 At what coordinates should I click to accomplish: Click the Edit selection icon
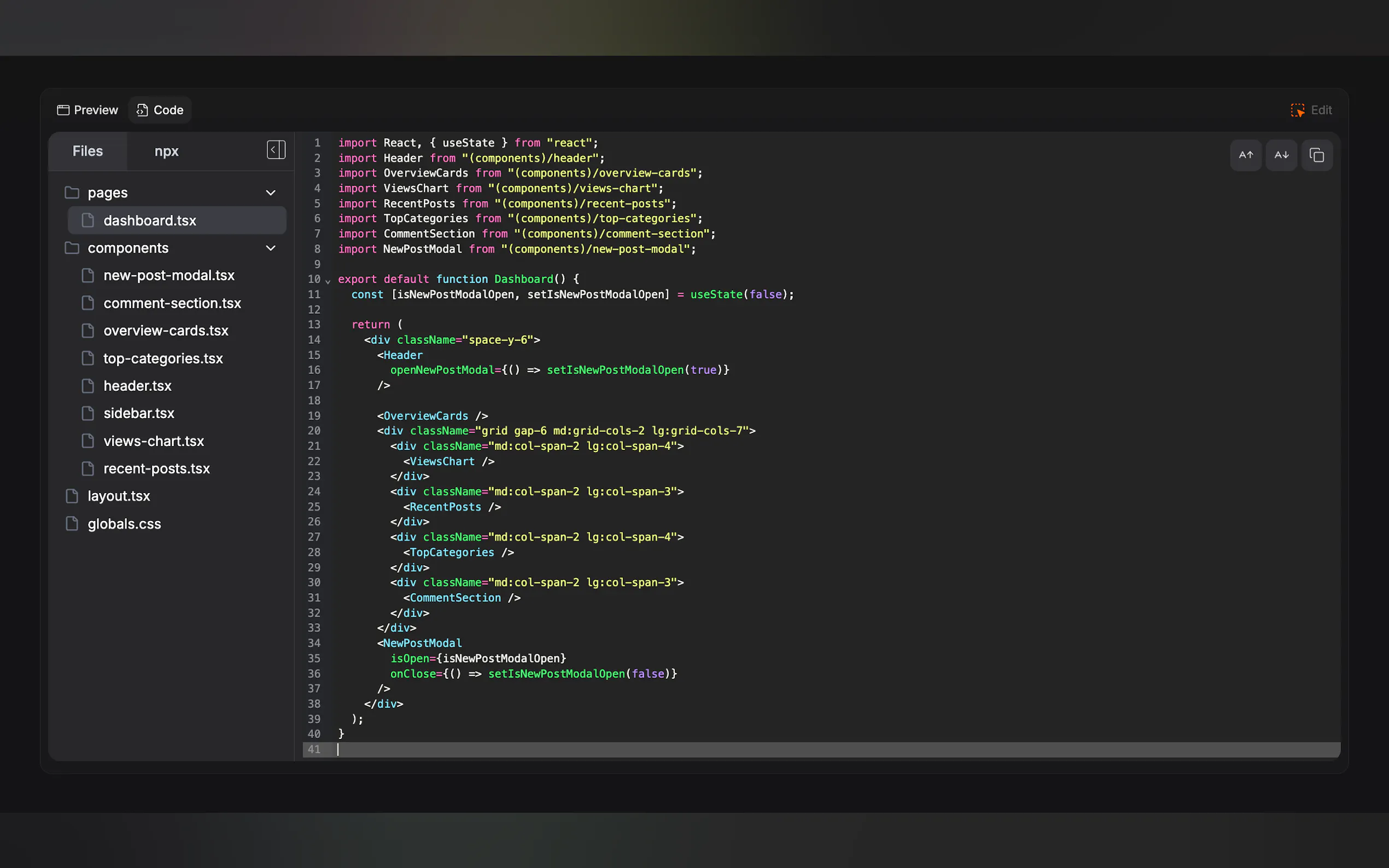pyautogui.click(x=1297, y=110)
